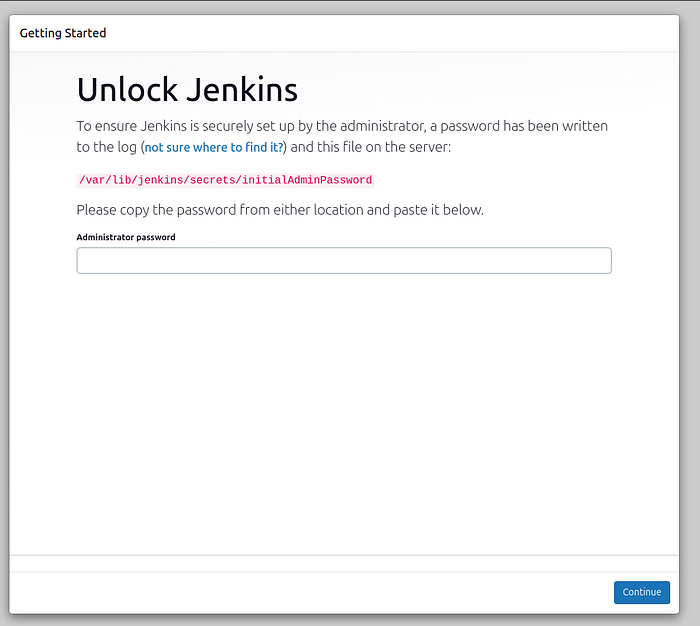The height and width of the screenshot is (626, 700).
Task: Click the 'Please copy the password' instruction text
Action: pos(280,210)
